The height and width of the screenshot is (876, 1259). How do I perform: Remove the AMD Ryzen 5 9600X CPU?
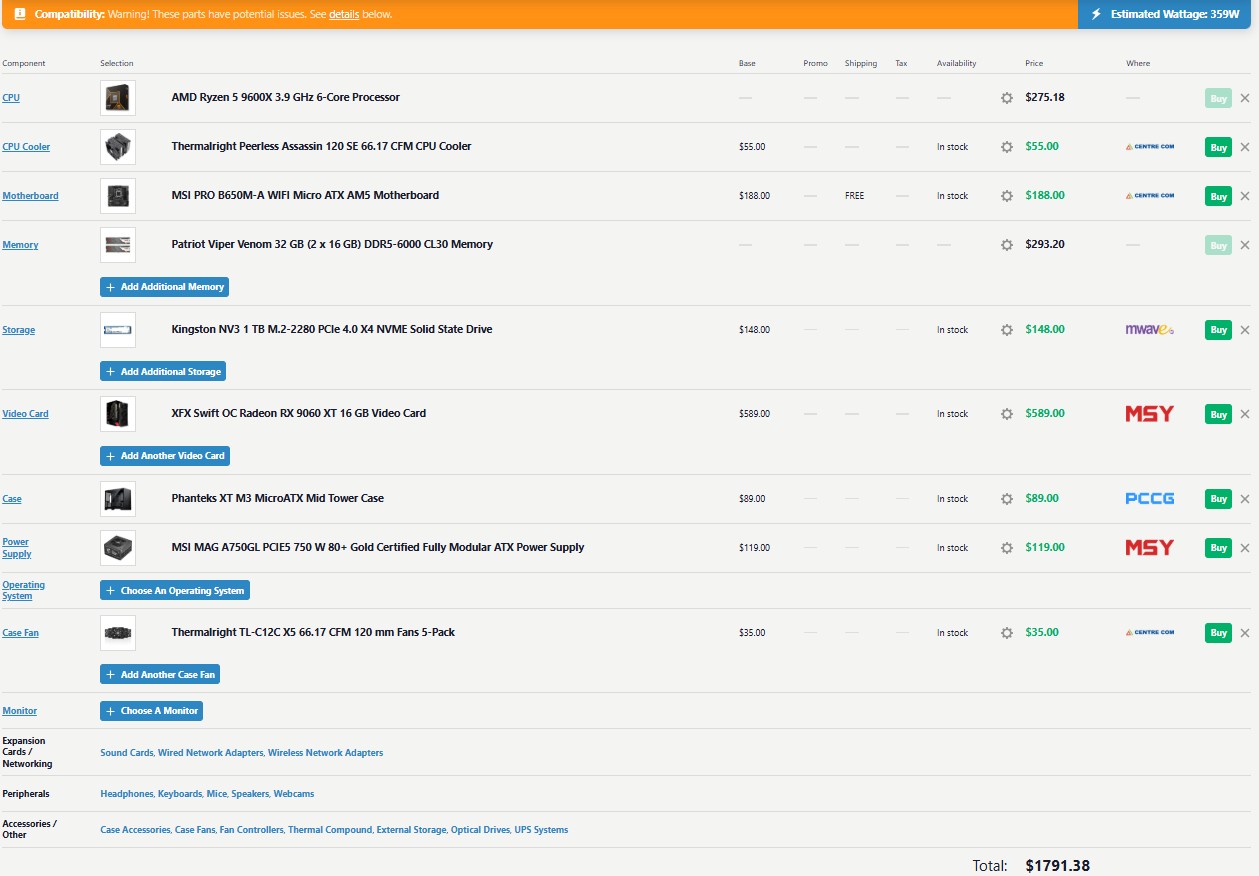coord(1245,98)
